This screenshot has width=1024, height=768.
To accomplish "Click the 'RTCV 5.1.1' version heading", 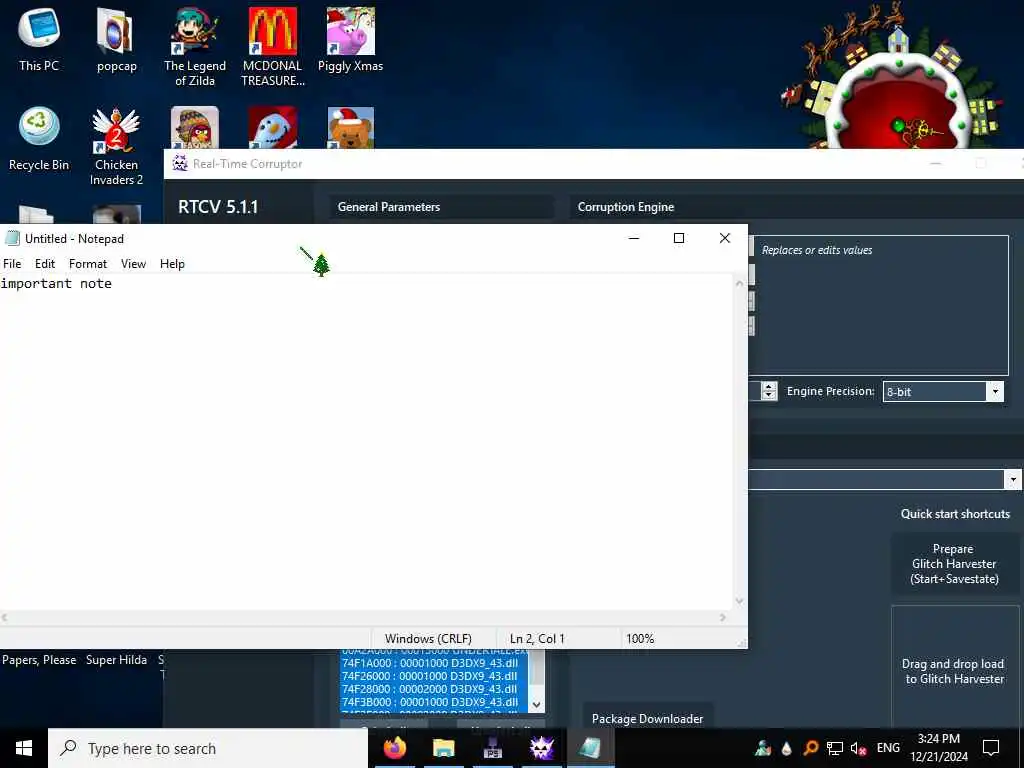I will coord(218,207).
